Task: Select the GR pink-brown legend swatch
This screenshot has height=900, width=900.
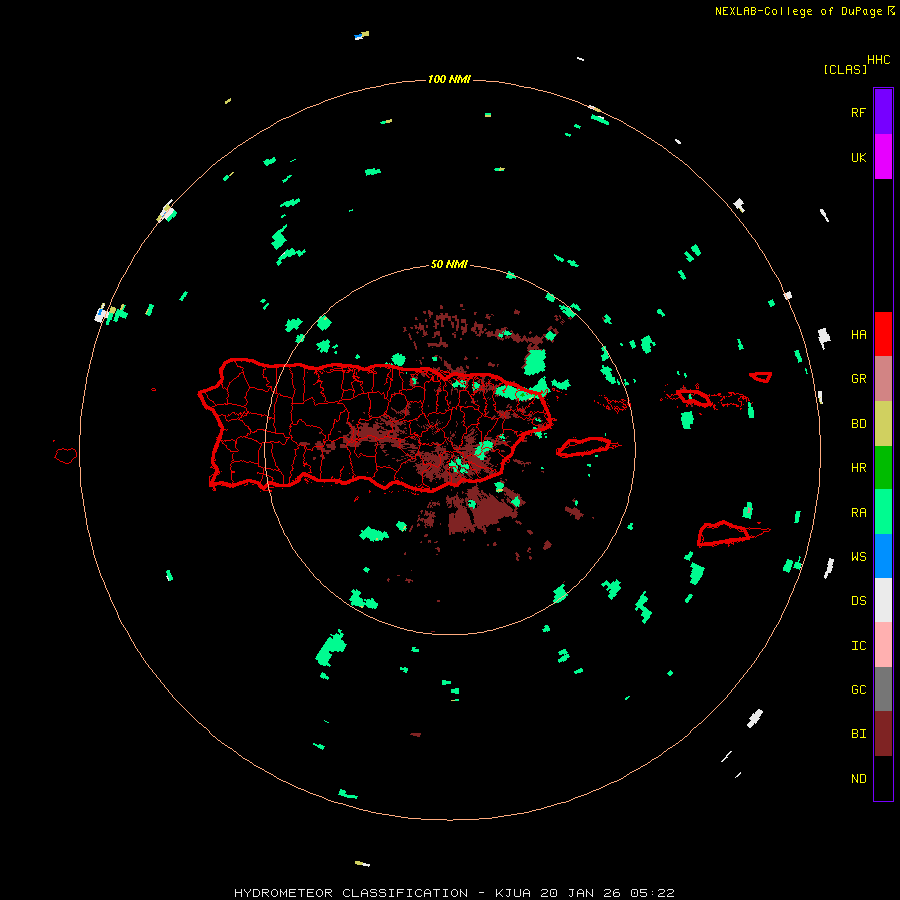Action: coord(883,379)
